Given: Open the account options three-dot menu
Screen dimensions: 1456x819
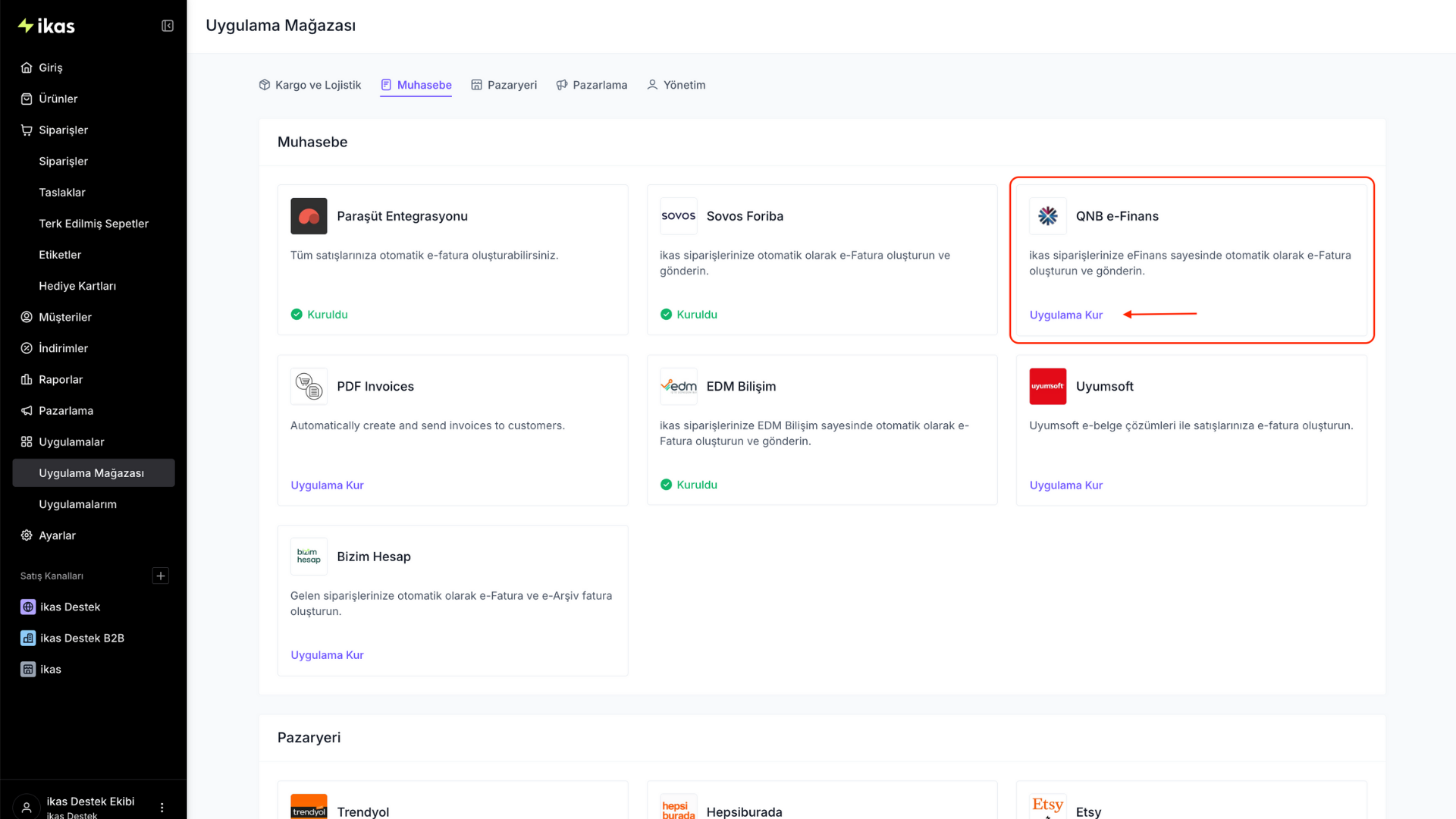Looking at the screenshot, I should (162, 808).
